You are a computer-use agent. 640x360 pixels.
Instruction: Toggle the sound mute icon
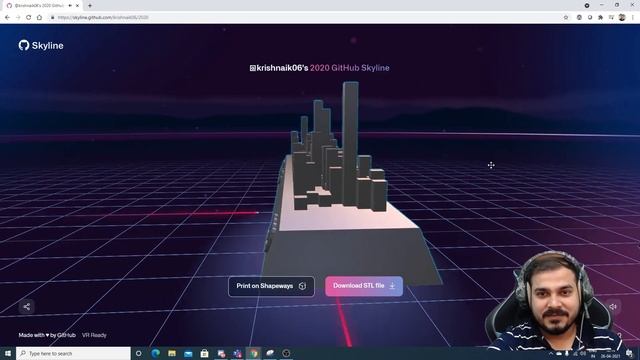click(x=613, y=307)
